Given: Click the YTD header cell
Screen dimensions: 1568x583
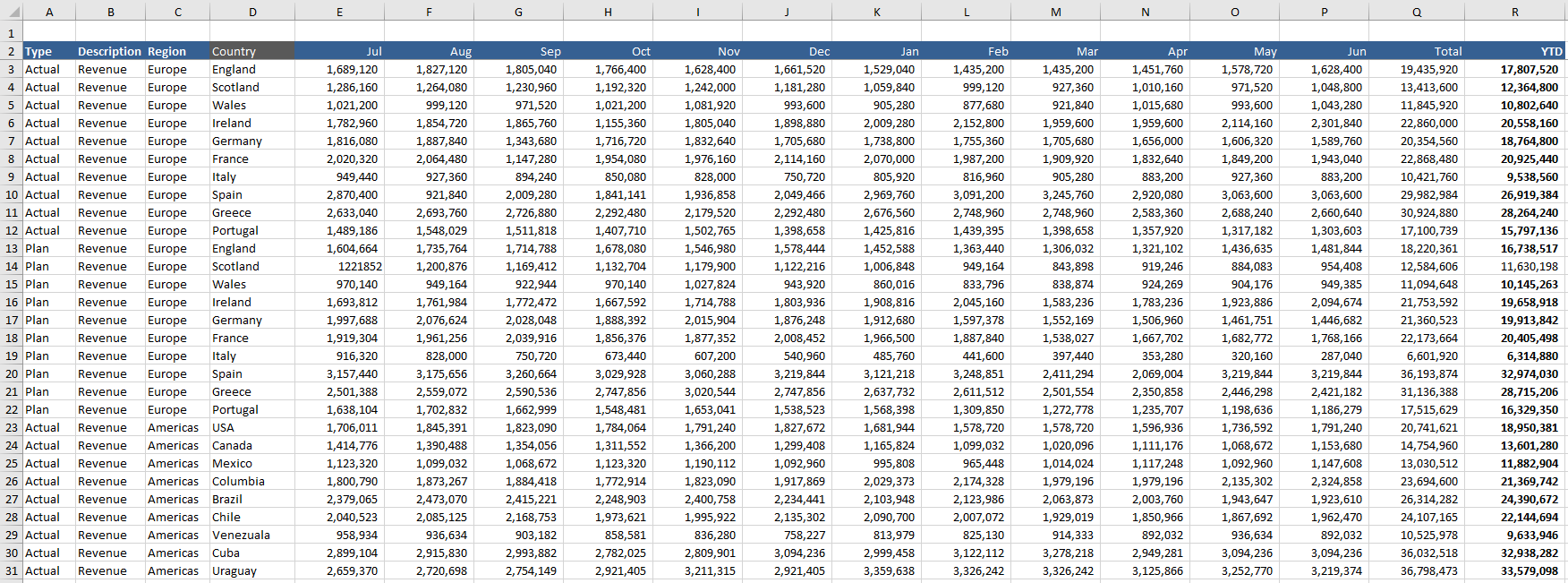Looking at the screenshot, I should [x=1515, y=51].
